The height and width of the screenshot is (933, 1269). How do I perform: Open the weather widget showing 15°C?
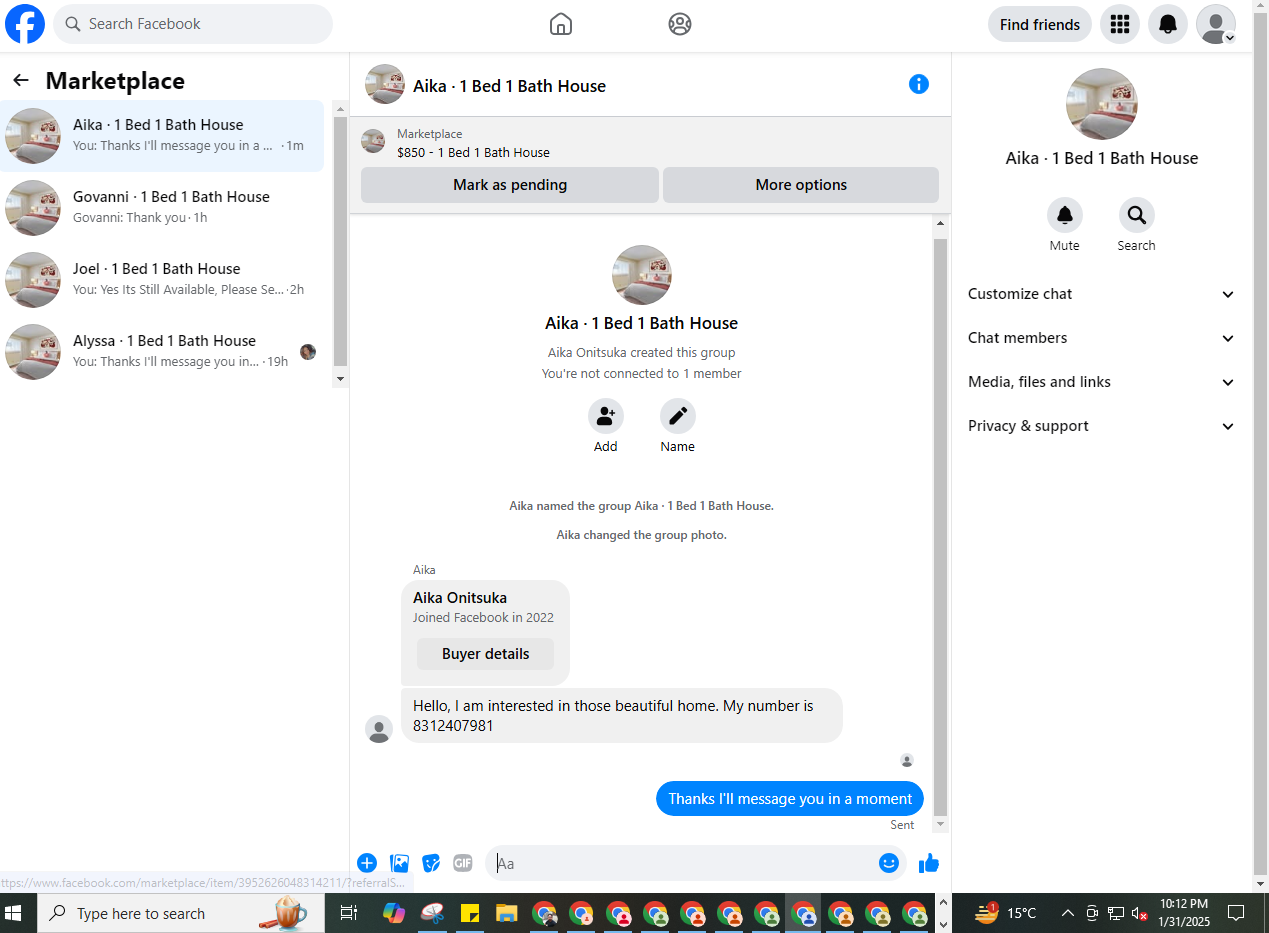pyautogui.click(x=1007, y=913)
